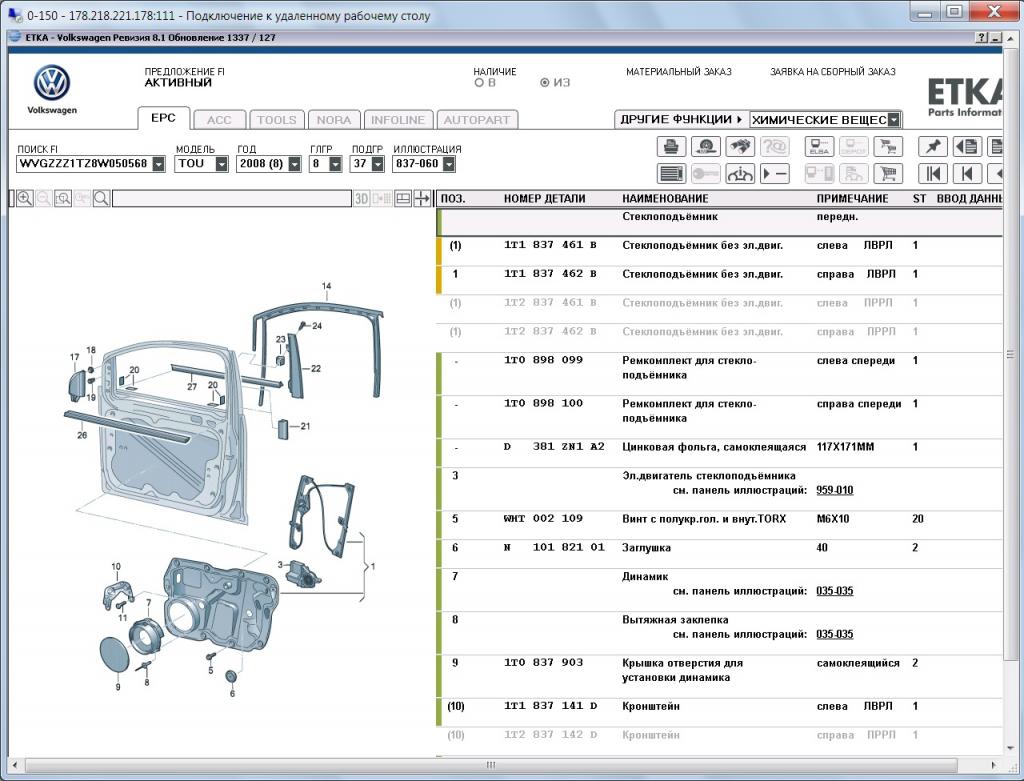The width and height of the screenshot is (1024, 781).
Task: Click the parts list table icon
Action: click(x=671, y=174)
